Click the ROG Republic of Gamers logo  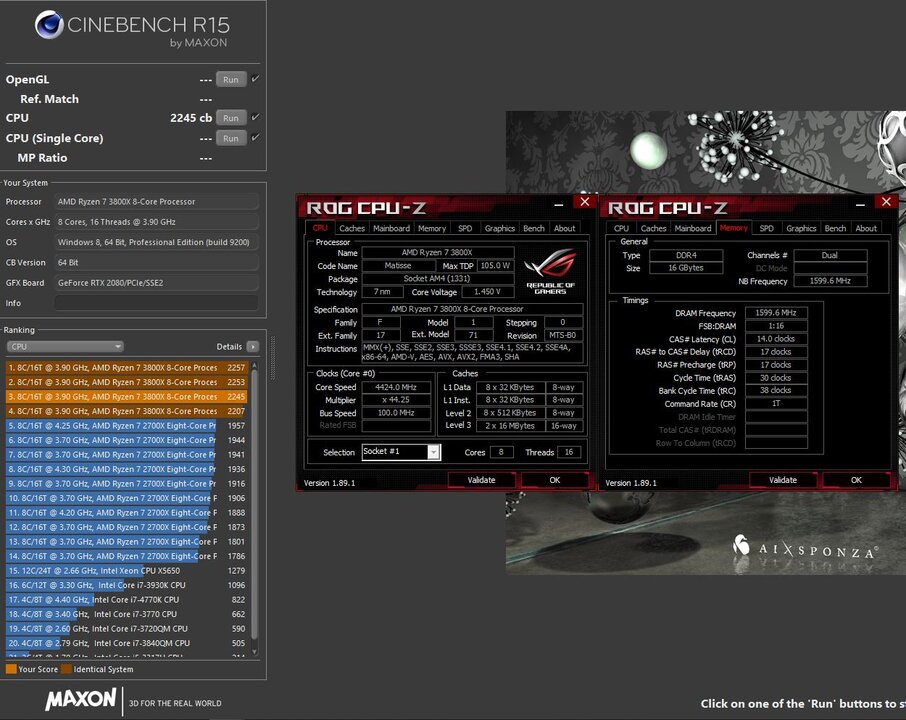(x=550, y=272)
